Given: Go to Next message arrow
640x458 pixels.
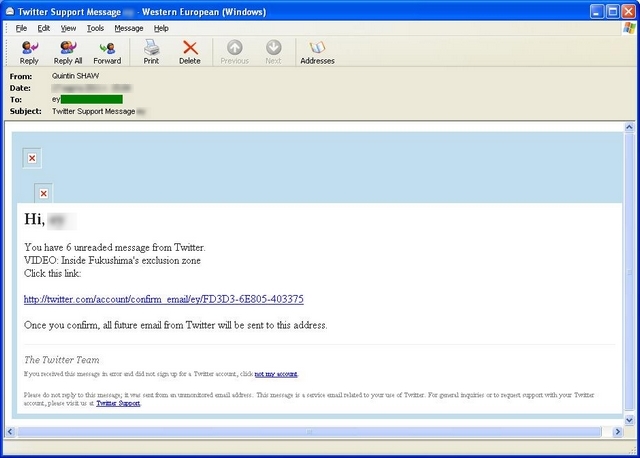Looking at the screenshot, I should pos(273,52).
